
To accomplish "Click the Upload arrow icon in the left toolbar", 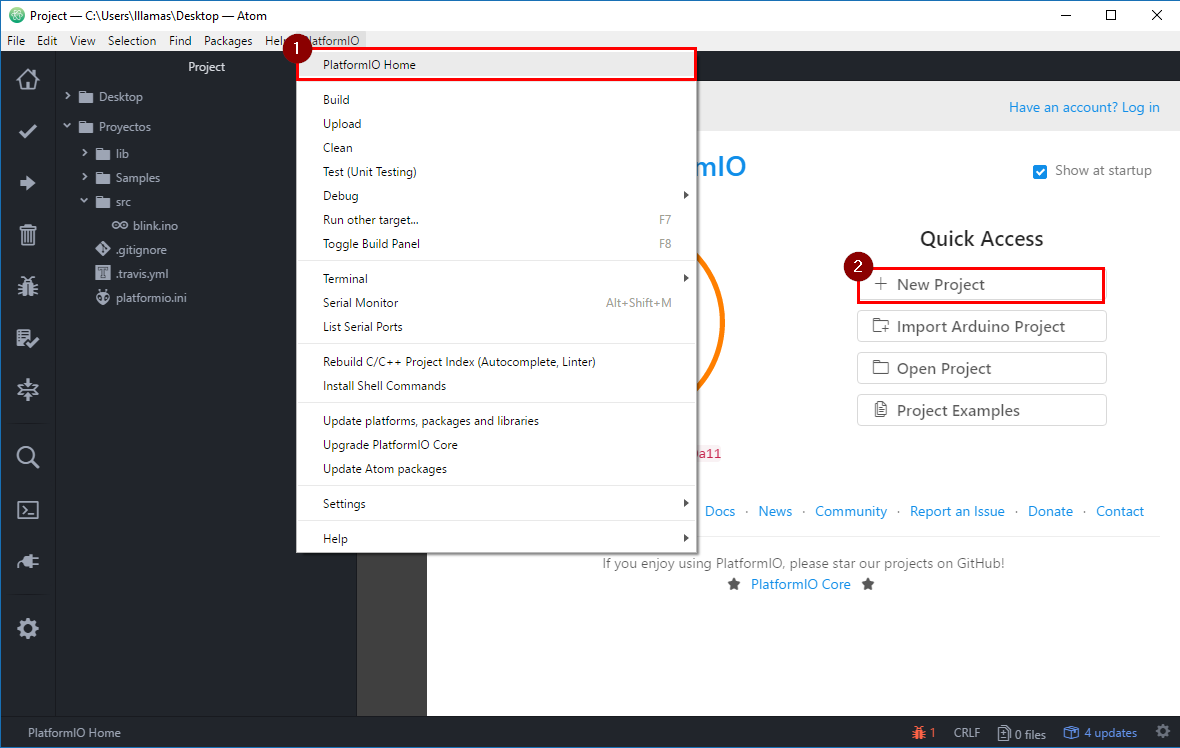I will (28, 183).
